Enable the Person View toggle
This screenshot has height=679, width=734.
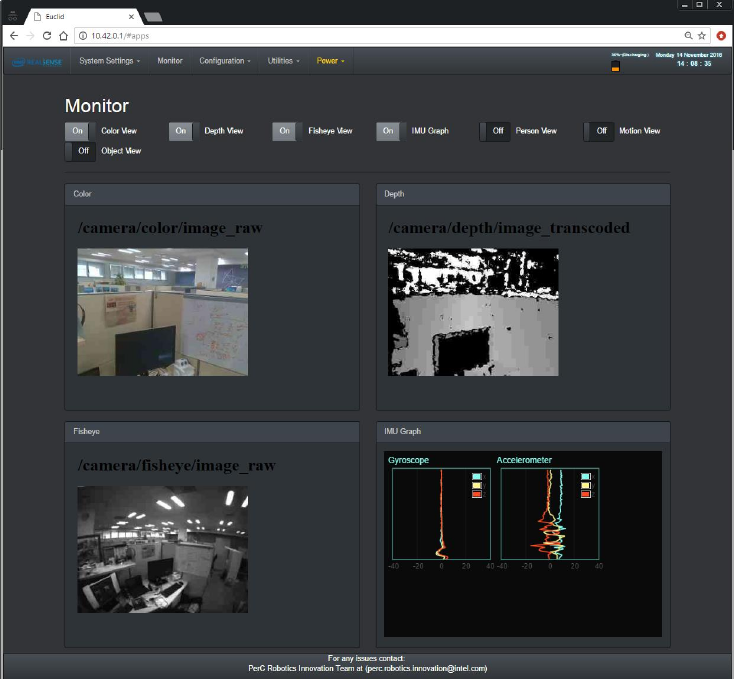(495, 131)
